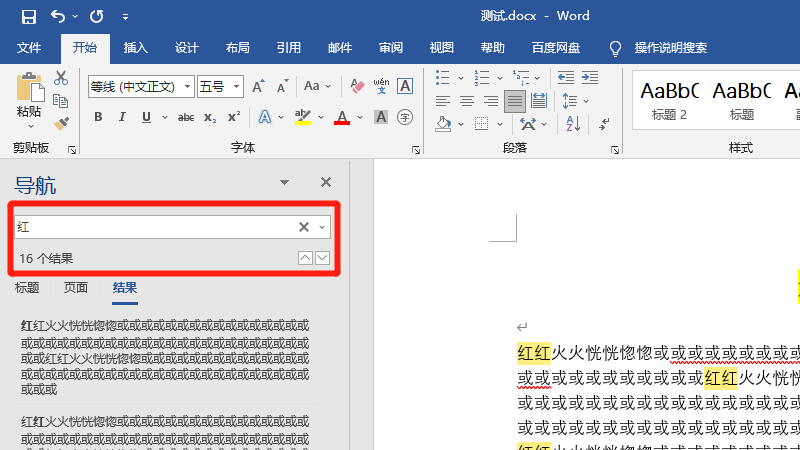Increase indent in paragraph group

590,78
